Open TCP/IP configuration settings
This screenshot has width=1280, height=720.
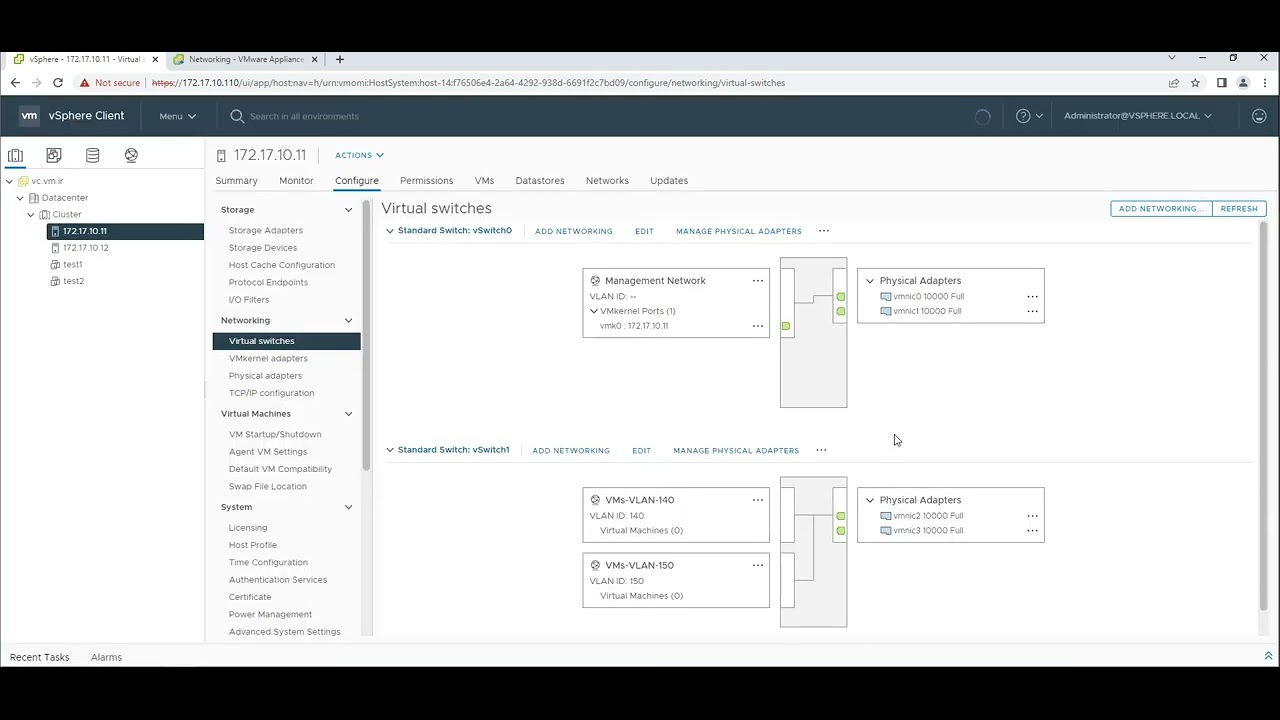[271, 393]
